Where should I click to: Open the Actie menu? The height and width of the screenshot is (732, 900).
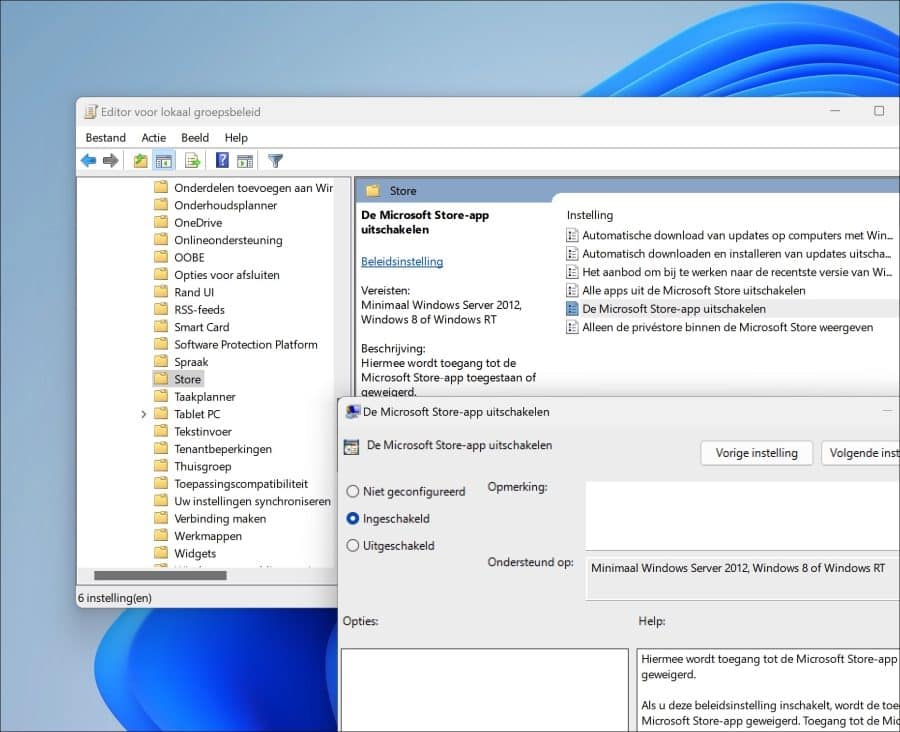(153, 137)
